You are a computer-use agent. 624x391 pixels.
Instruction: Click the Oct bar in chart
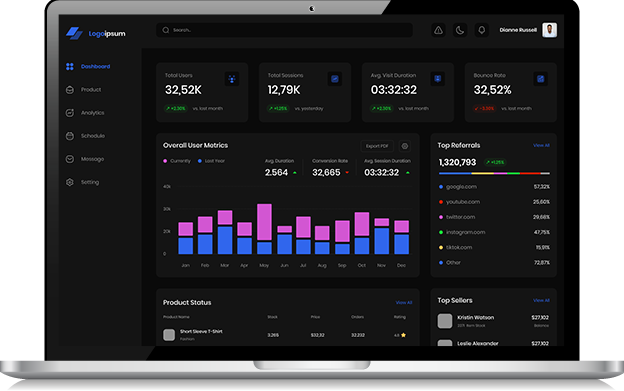point(362,233)
